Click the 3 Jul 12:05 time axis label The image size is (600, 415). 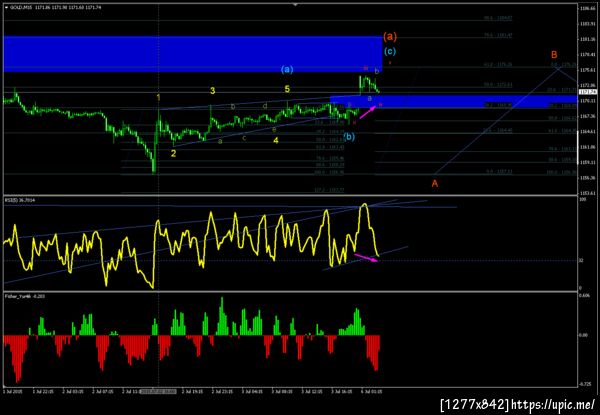click(x=312, y=392)
